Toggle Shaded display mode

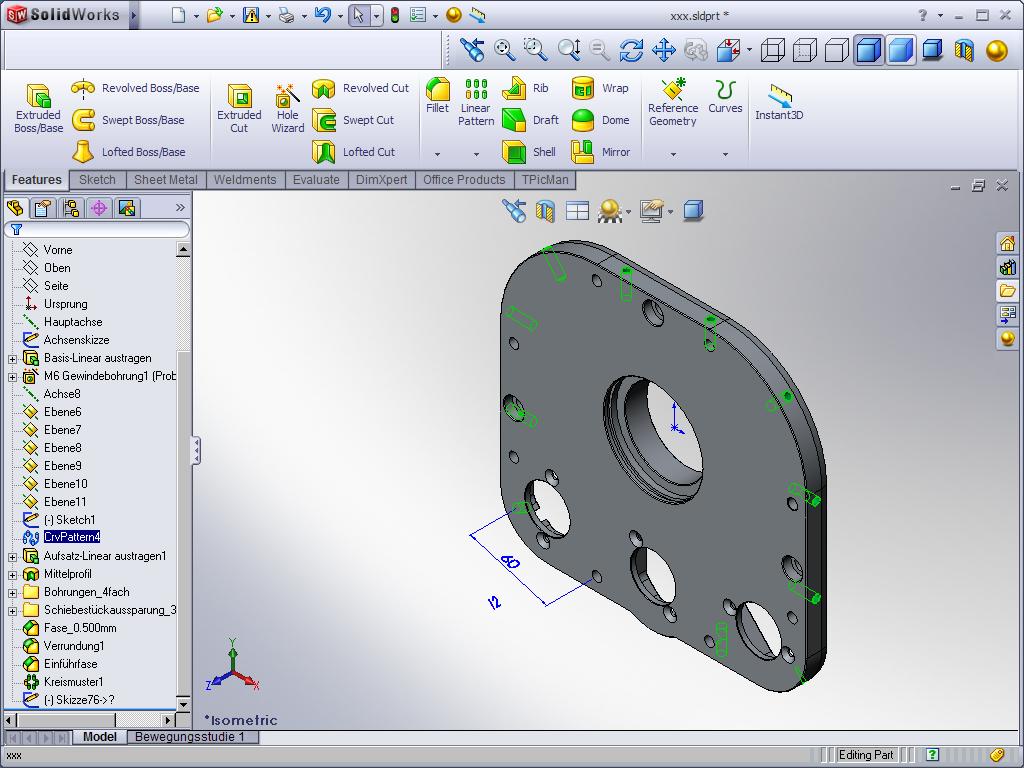click(x=901, y=50)
